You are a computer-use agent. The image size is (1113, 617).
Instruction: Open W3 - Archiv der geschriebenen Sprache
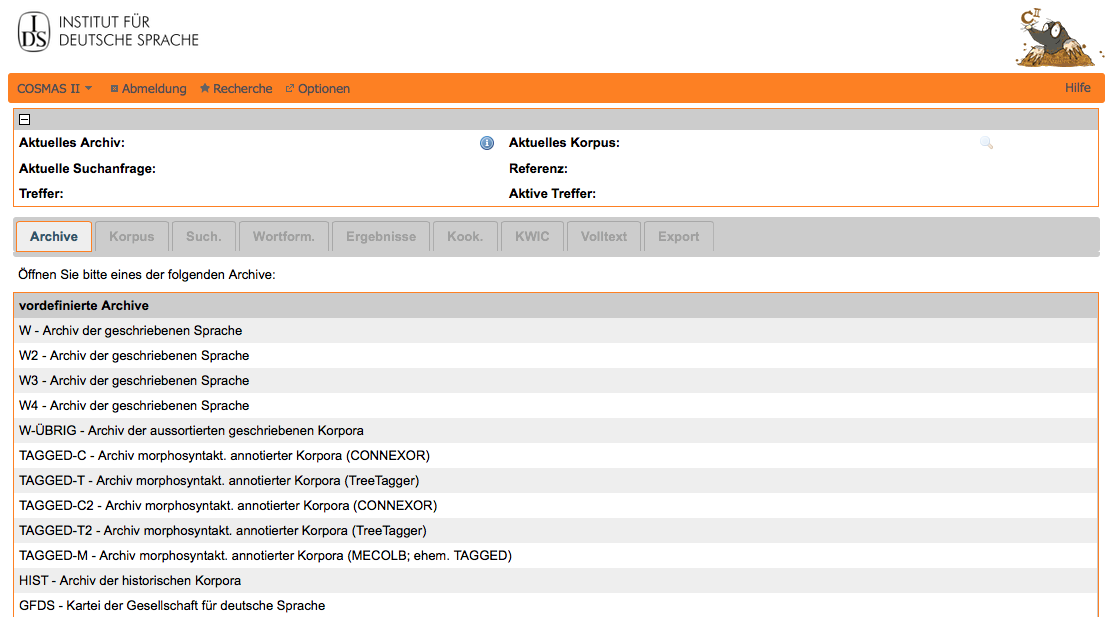tap(556, 381)
